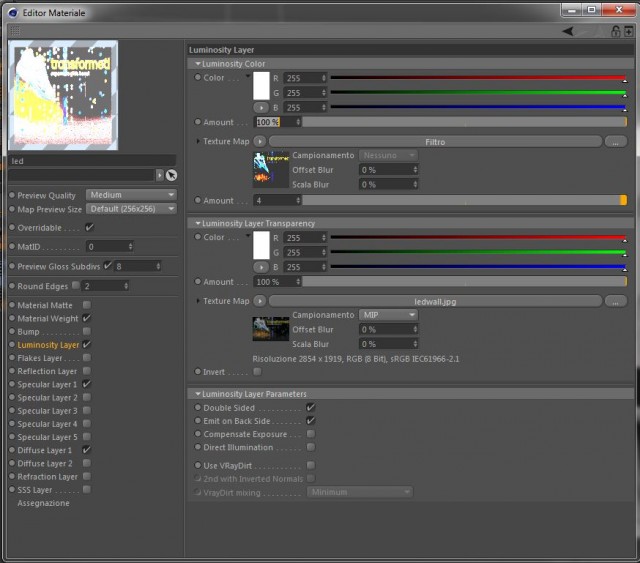The image size is (640, 563).
Task: Click the ledwall.jpg texture thumbnail
Action: pos(271,329)
